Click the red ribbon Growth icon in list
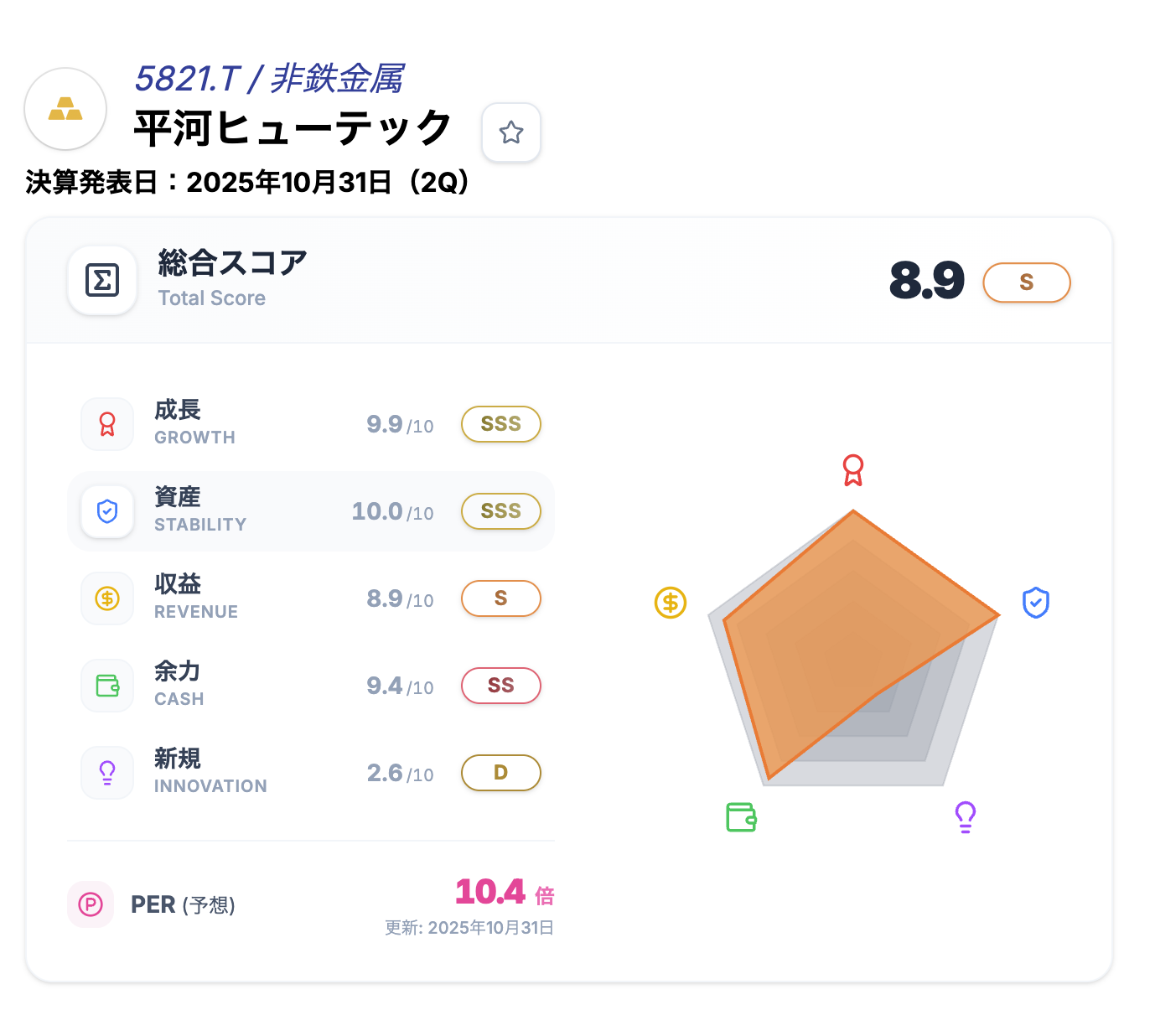 [x=107, y=424]
